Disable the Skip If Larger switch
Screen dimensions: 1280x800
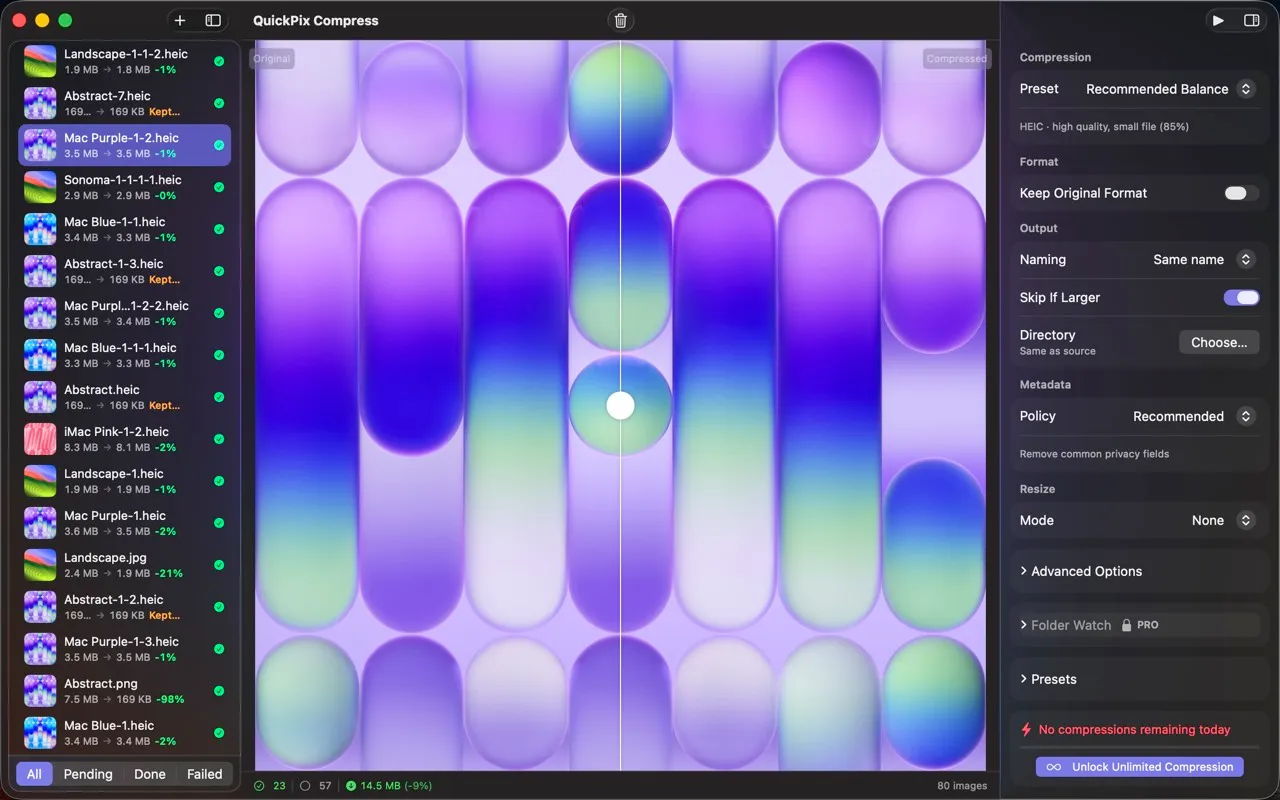click(1241, 297)
